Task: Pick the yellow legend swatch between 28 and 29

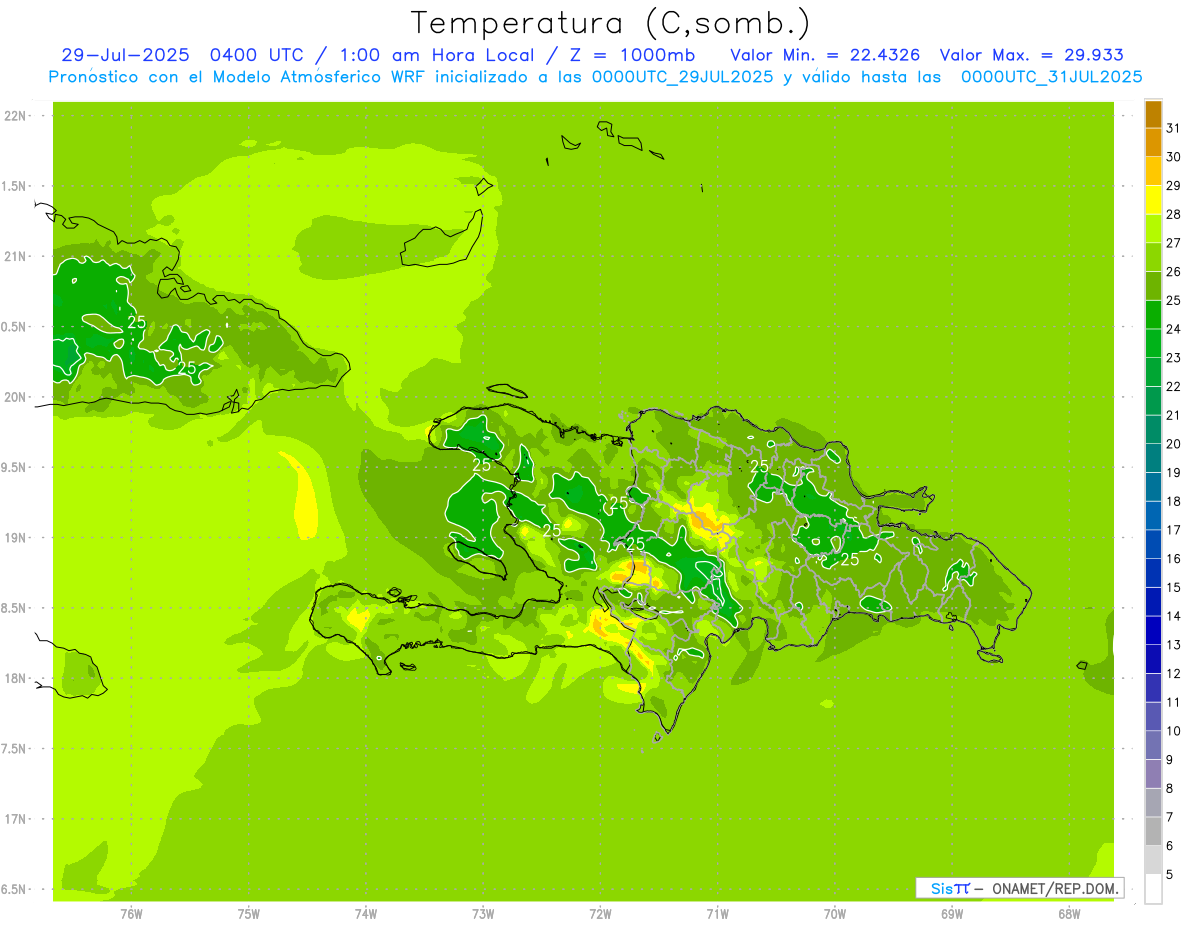Action: click(1153, 200)
